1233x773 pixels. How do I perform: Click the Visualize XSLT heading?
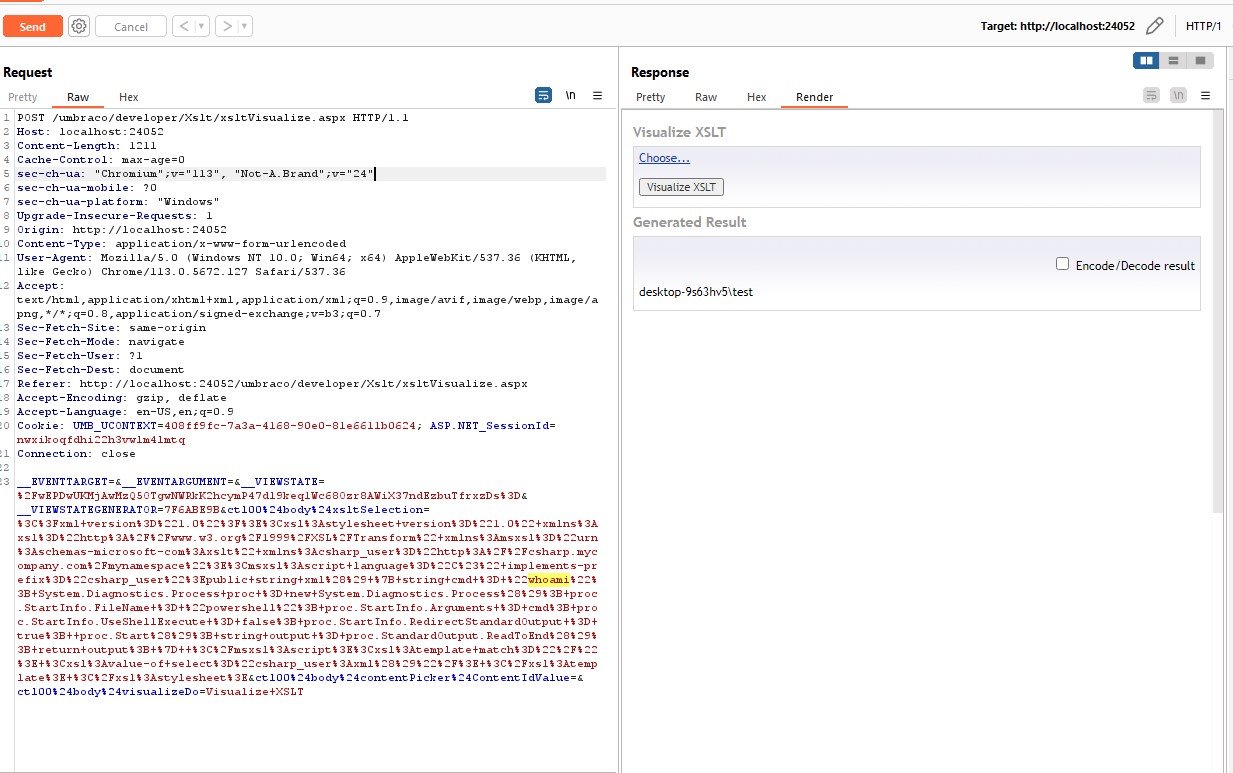[679, 132]
